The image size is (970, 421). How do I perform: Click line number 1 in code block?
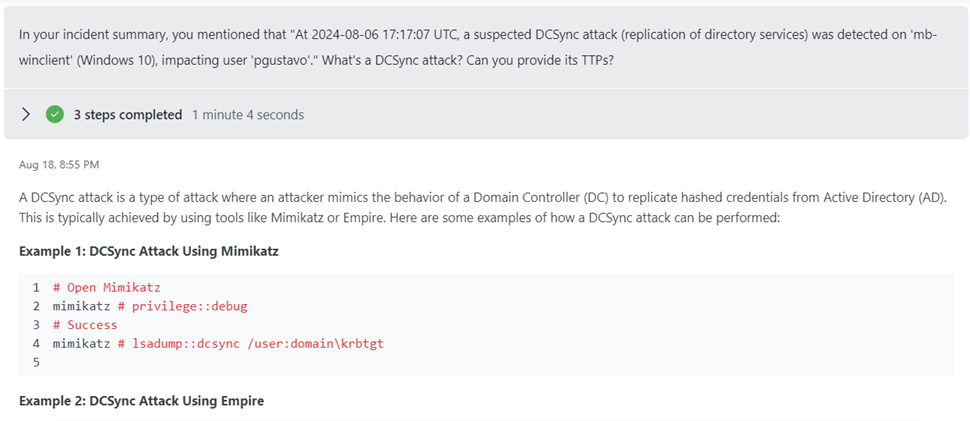tap(36, 287)
